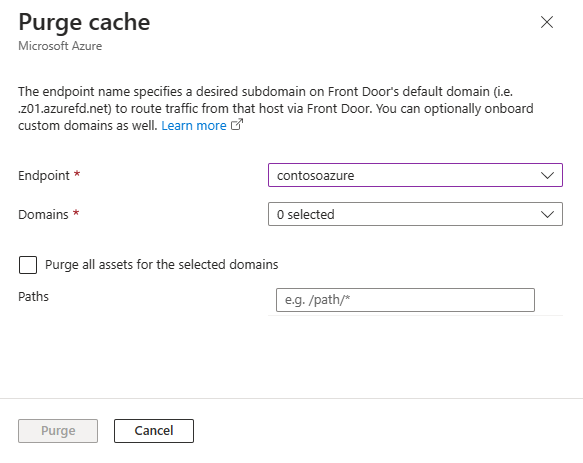The height and width of the screenshot is (463, 583).
Task: Click the Purge cache heading
Action: (84, 22)
